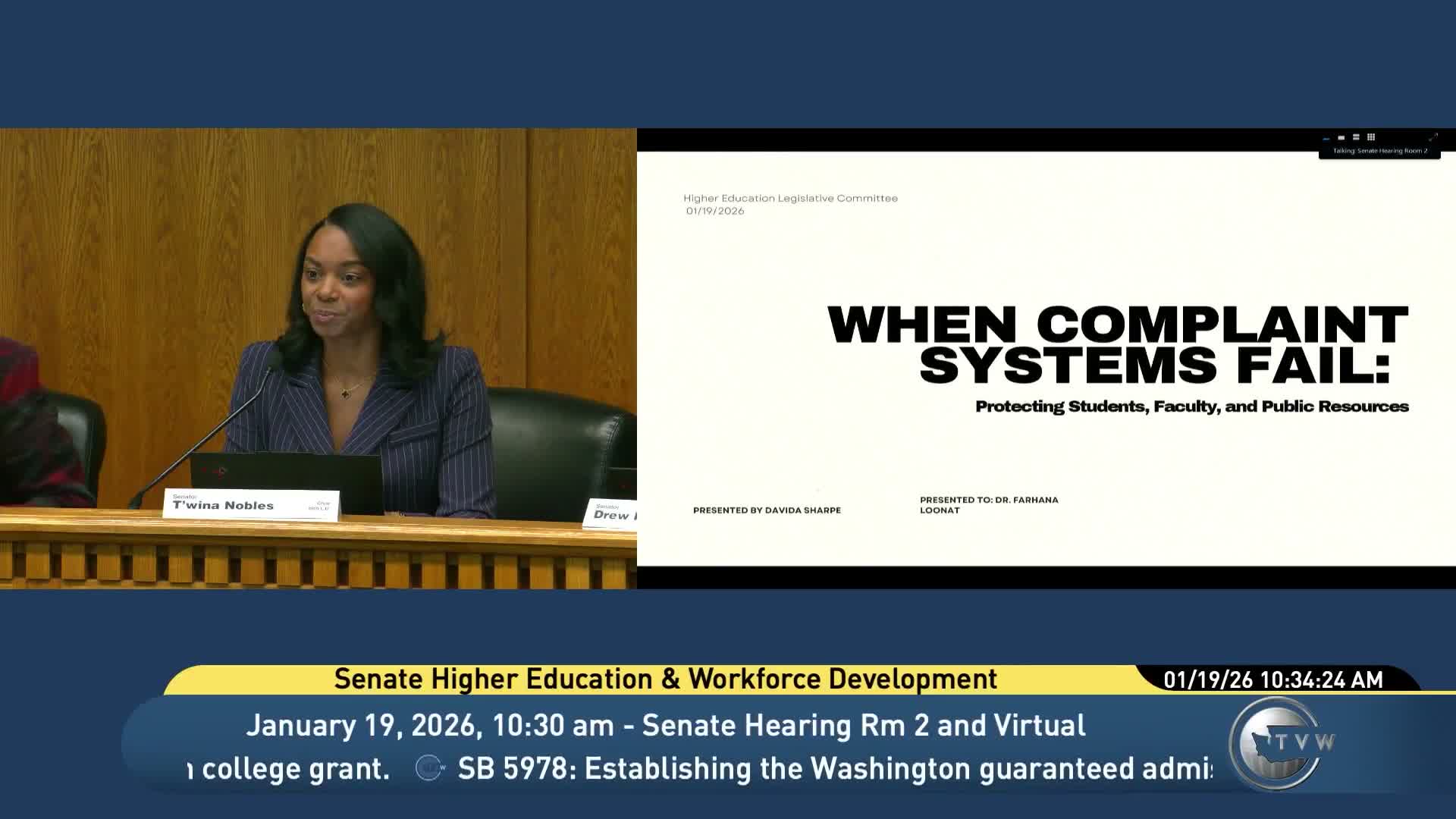Click the SB 5978 ticker text

[x=834, y=768]
